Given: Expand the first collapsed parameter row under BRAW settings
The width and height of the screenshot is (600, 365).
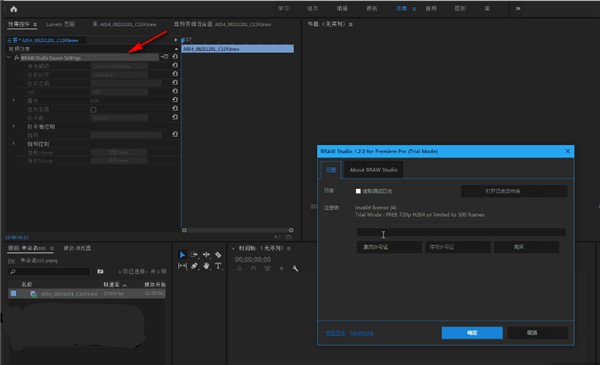Looking at the screenshot, I should (x=14, y=100).
